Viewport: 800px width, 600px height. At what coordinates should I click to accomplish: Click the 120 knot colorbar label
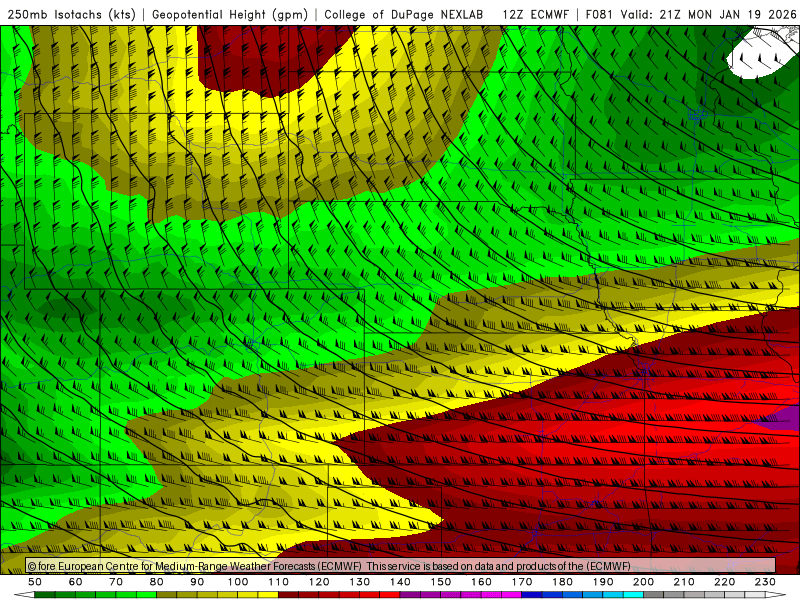click(319, 582)
